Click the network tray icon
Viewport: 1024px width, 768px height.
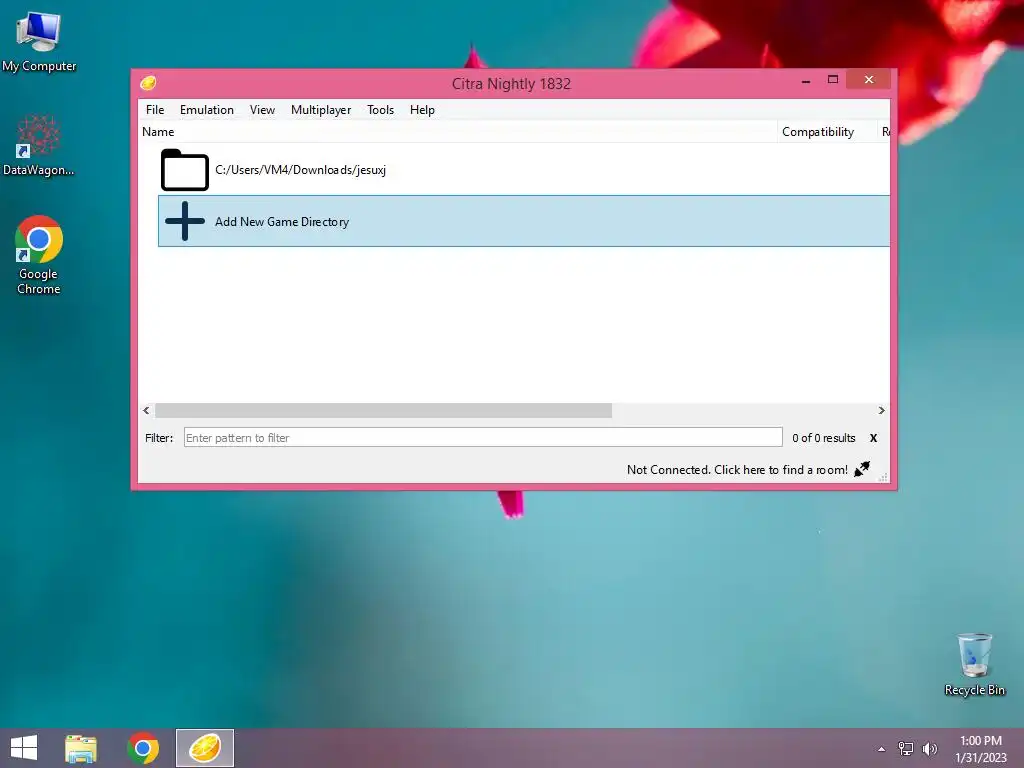click(x=906, y=748)
